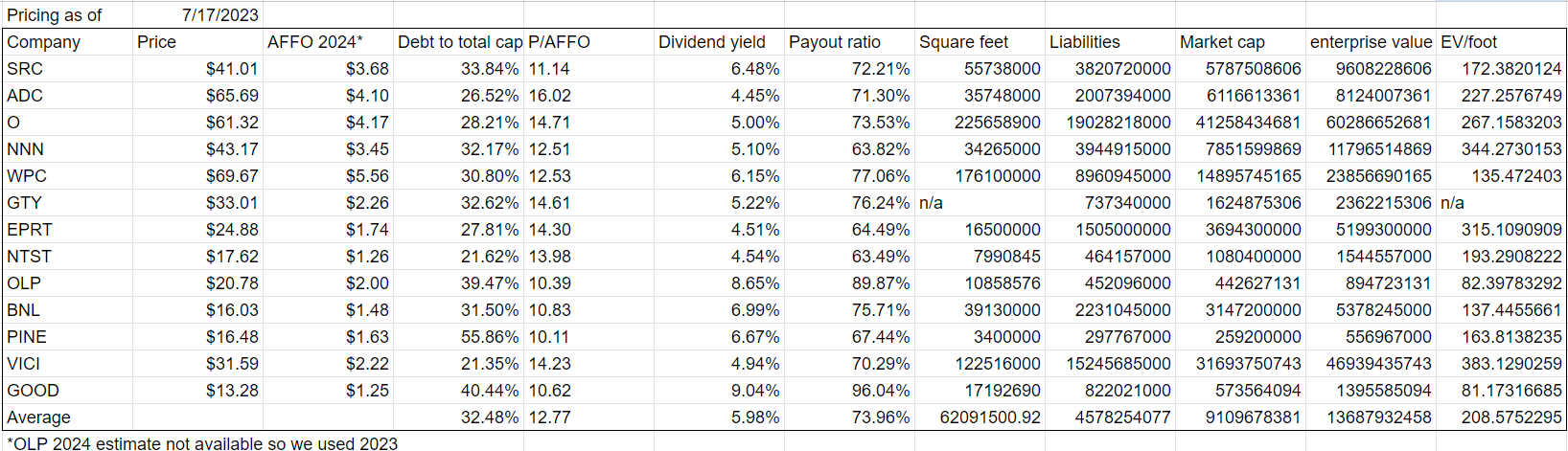Image resolution: width=1568 pixels, height=451 pixels.
Task: Select the OLP 2024 estimate footnote
Action: click(x=201, y=443)
